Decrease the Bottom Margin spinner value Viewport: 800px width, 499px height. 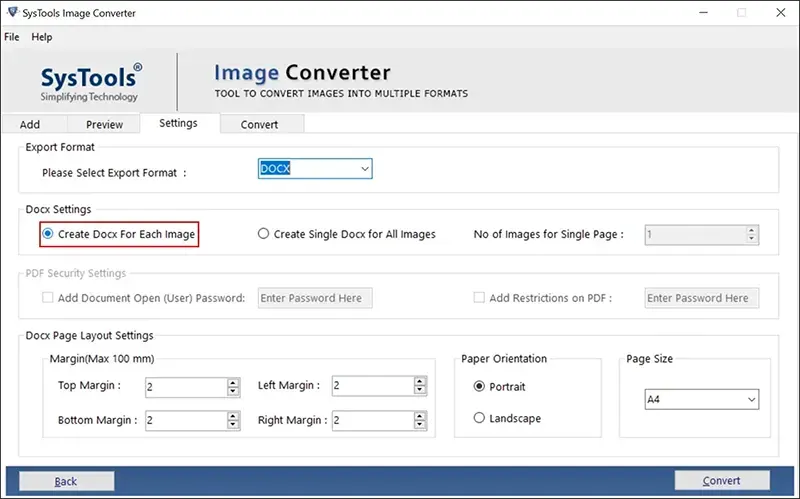click(233, 425)
